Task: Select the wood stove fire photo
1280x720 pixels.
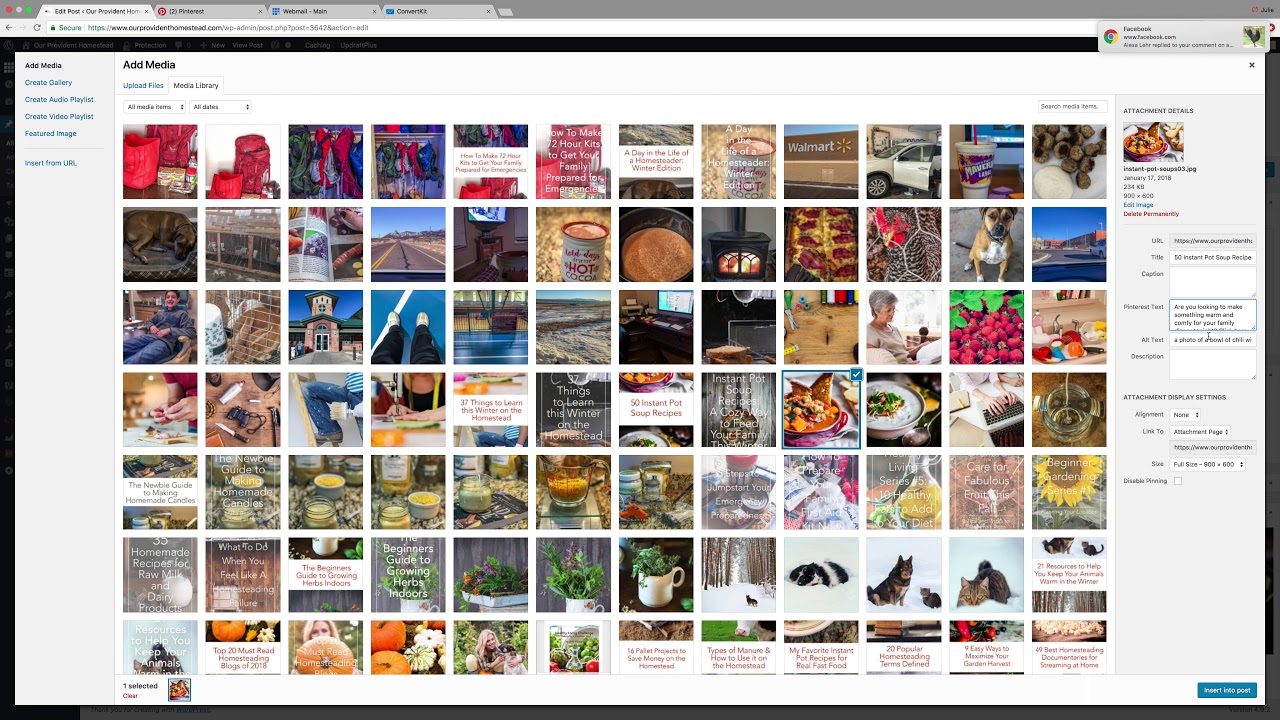Action: click(x=738, y=245)
